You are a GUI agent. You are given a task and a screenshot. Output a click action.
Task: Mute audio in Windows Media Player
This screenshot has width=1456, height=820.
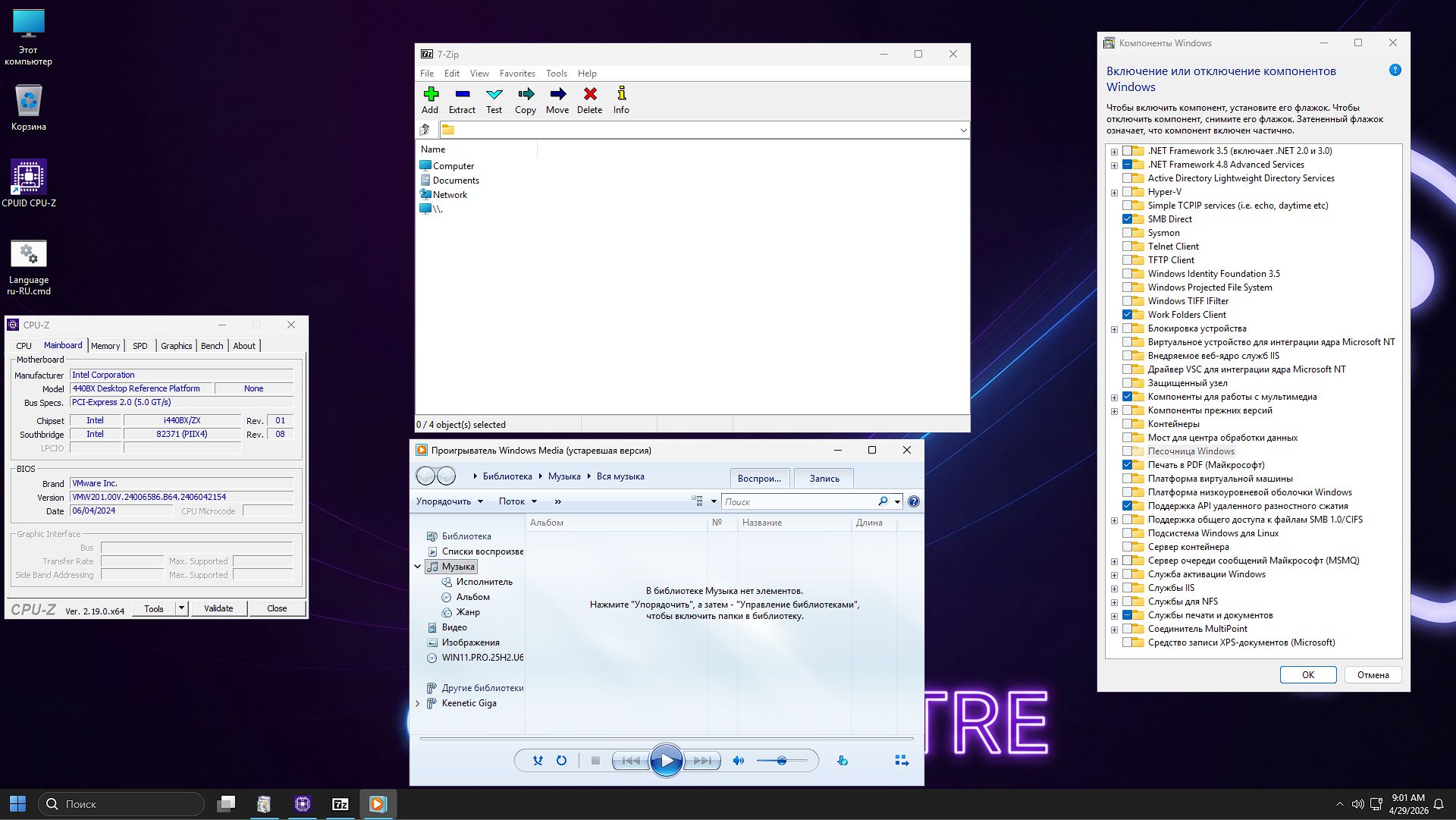coord(738,760)
